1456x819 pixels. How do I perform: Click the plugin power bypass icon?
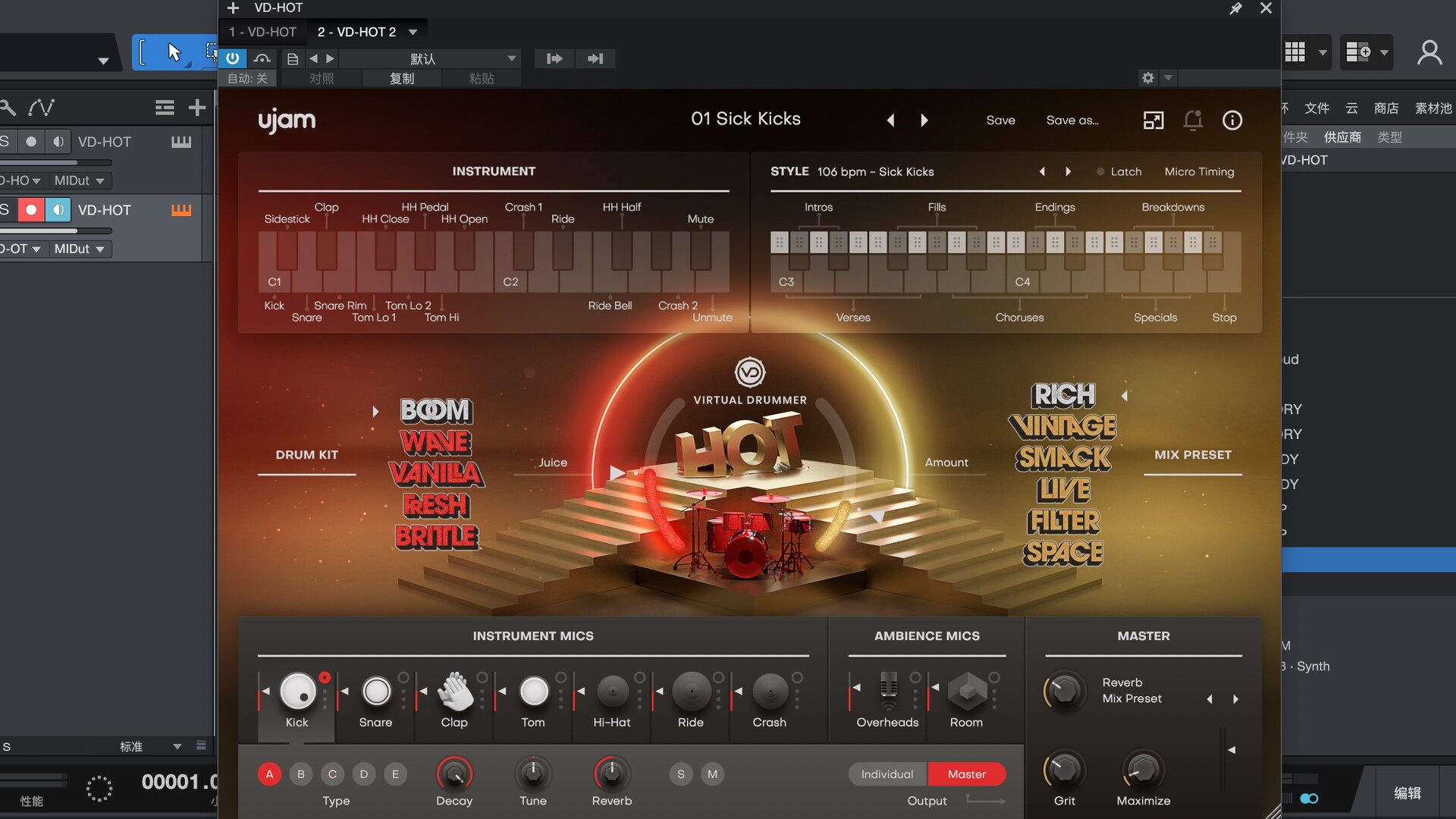coord(232,58)
